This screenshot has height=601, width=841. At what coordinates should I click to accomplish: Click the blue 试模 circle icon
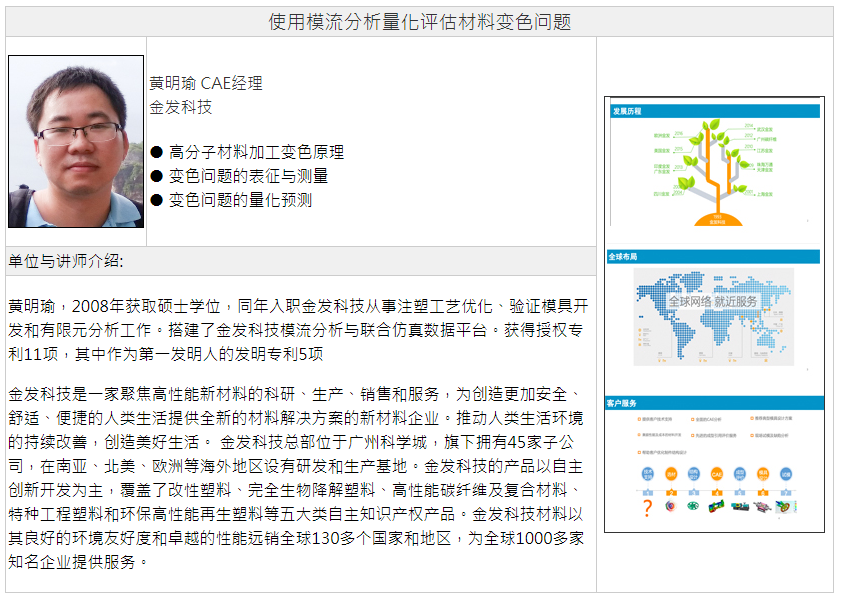coord(786,474)
